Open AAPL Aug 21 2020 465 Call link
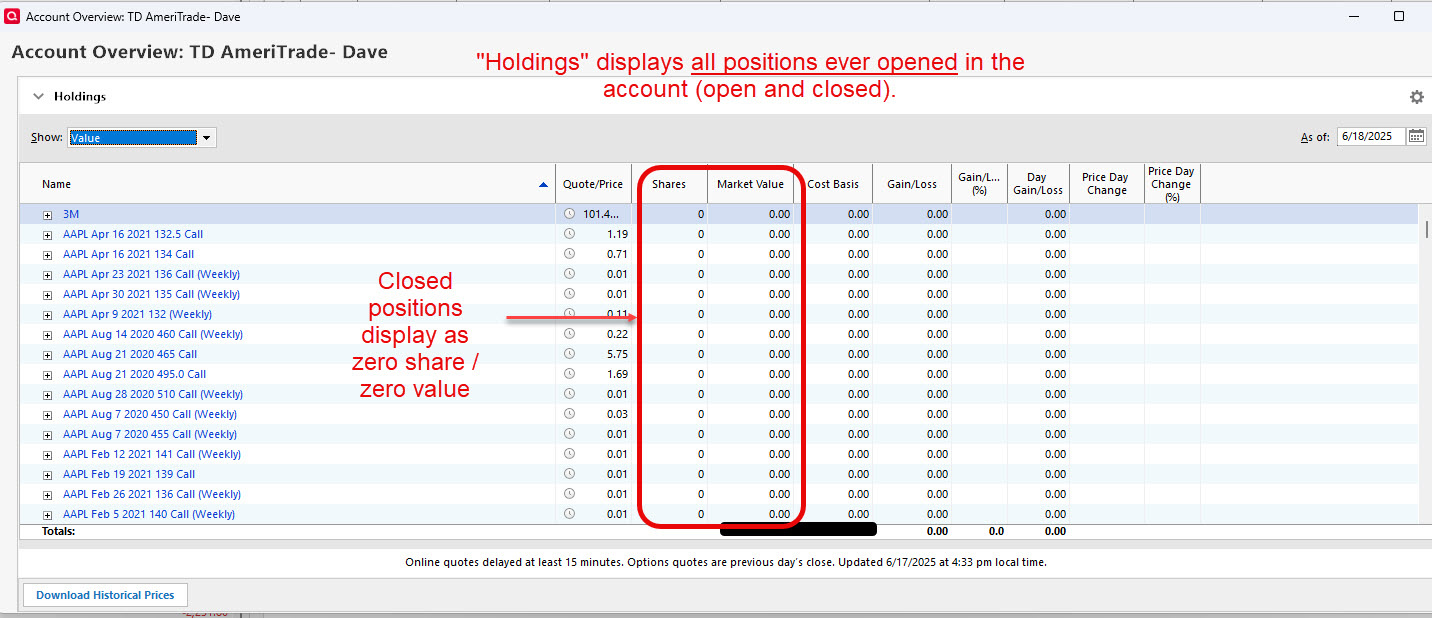 (130, 354)
